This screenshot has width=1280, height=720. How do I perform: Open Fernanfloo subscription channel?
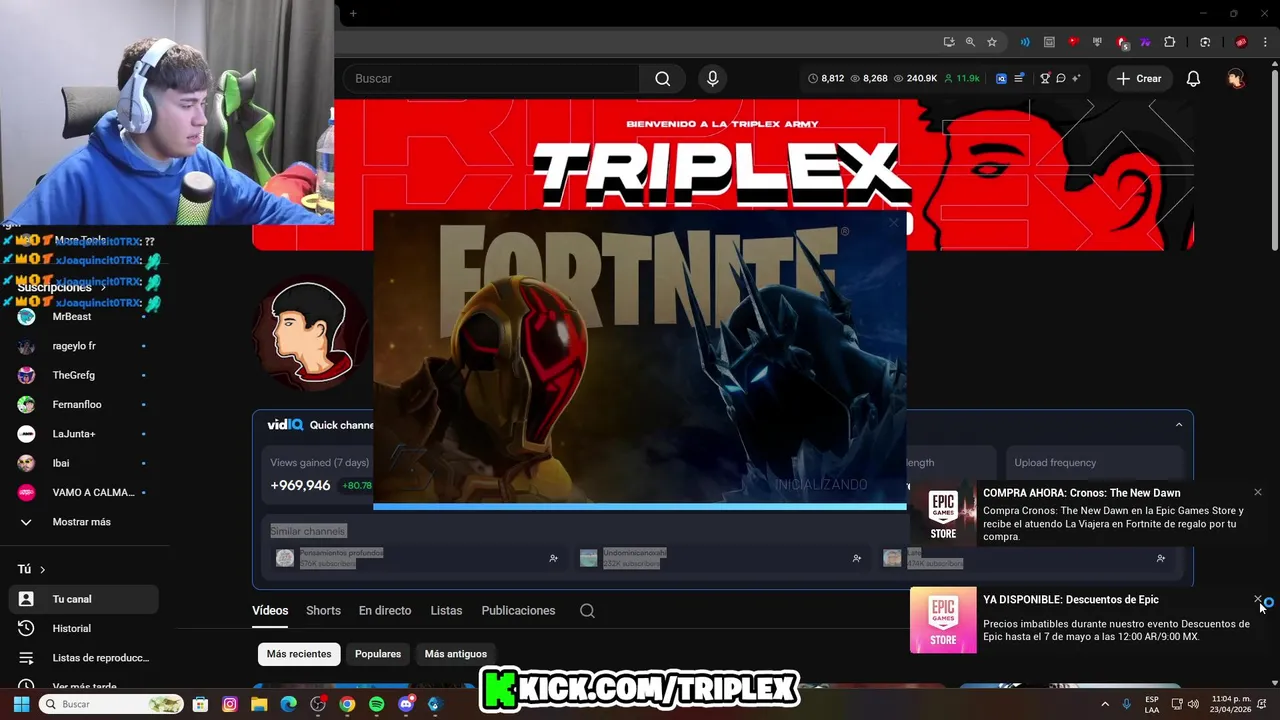[x=84, y=404]
